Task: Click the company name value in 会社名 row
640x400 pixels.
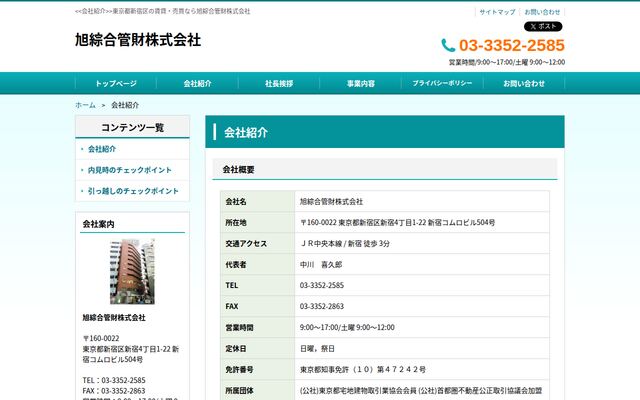Action: (331, 201)
